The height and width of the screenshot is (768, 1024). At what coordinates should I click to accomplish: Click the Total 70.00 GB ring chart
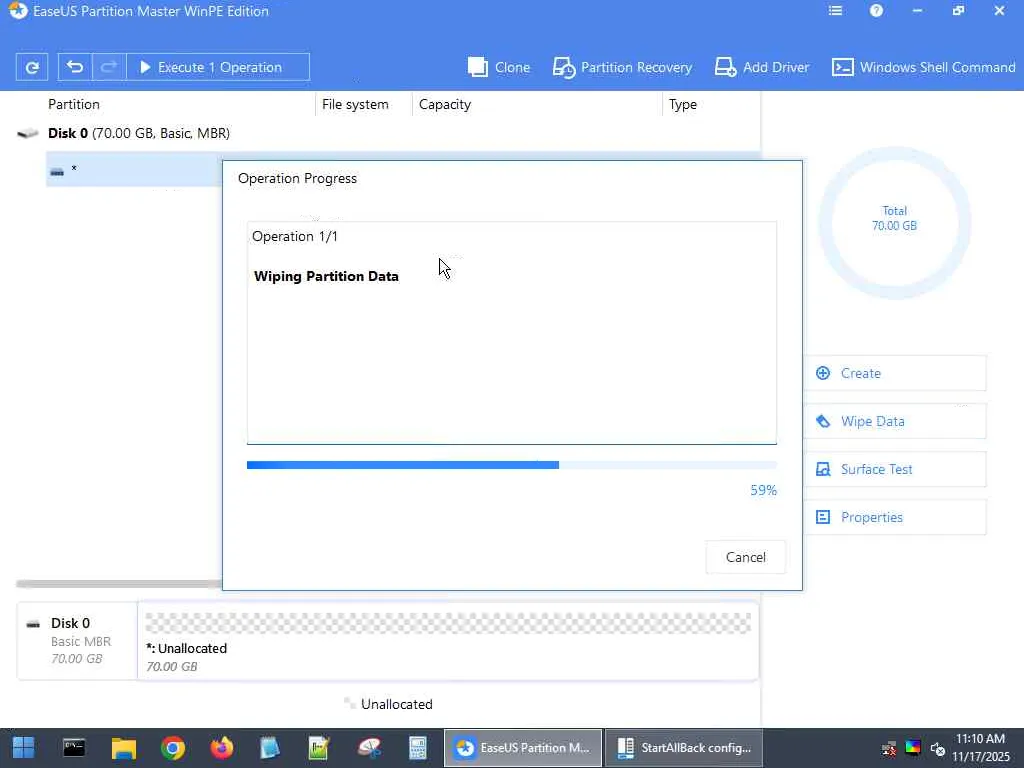click(894, 223)
